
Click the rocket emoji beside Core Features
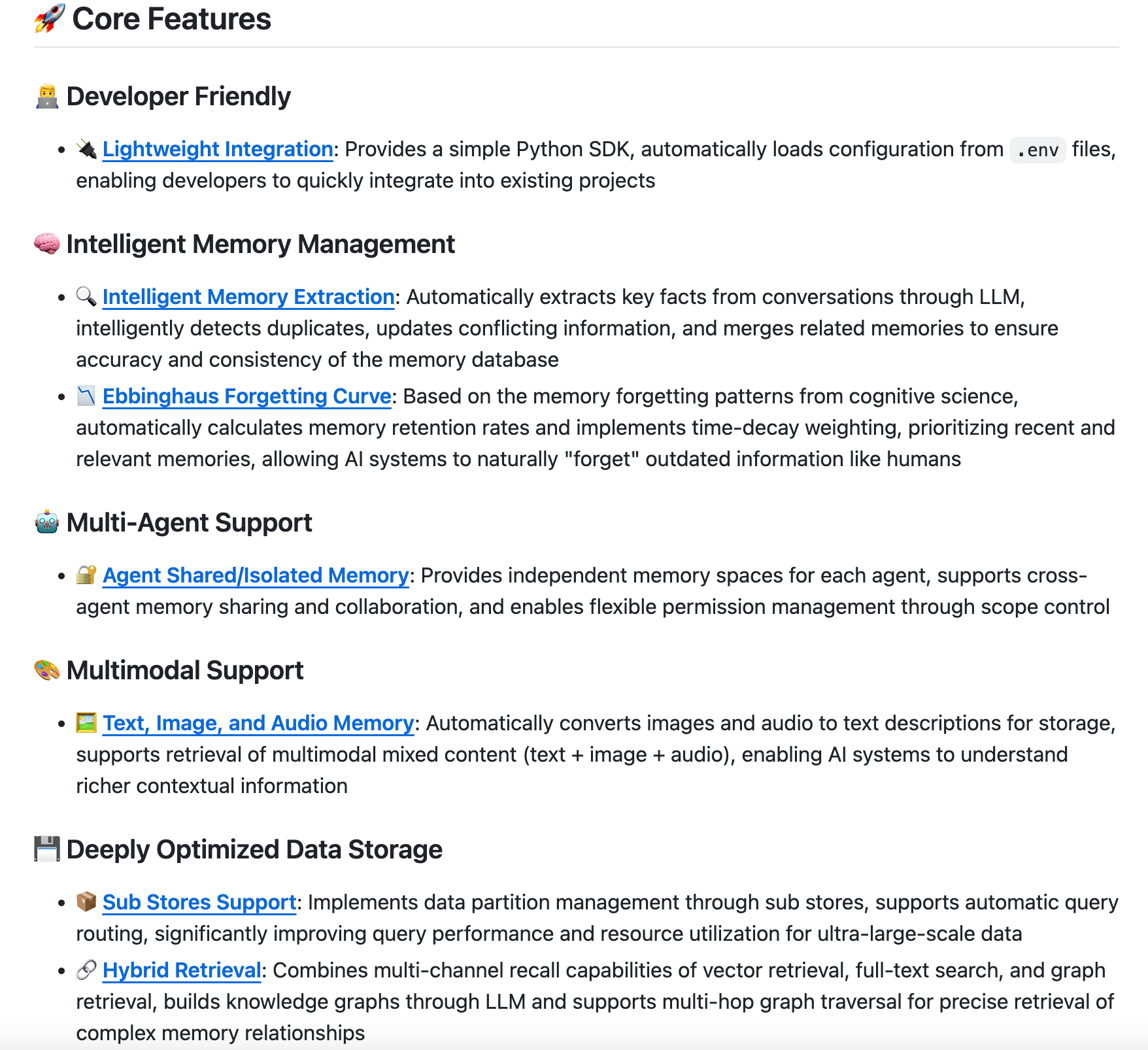(x=49, y=18)
